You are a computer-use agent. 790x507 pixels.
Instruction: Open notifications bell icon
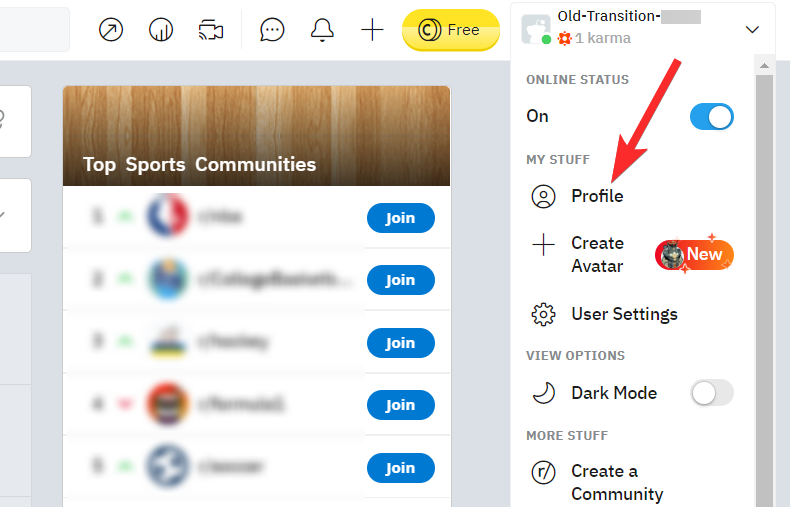coord(322,30)
